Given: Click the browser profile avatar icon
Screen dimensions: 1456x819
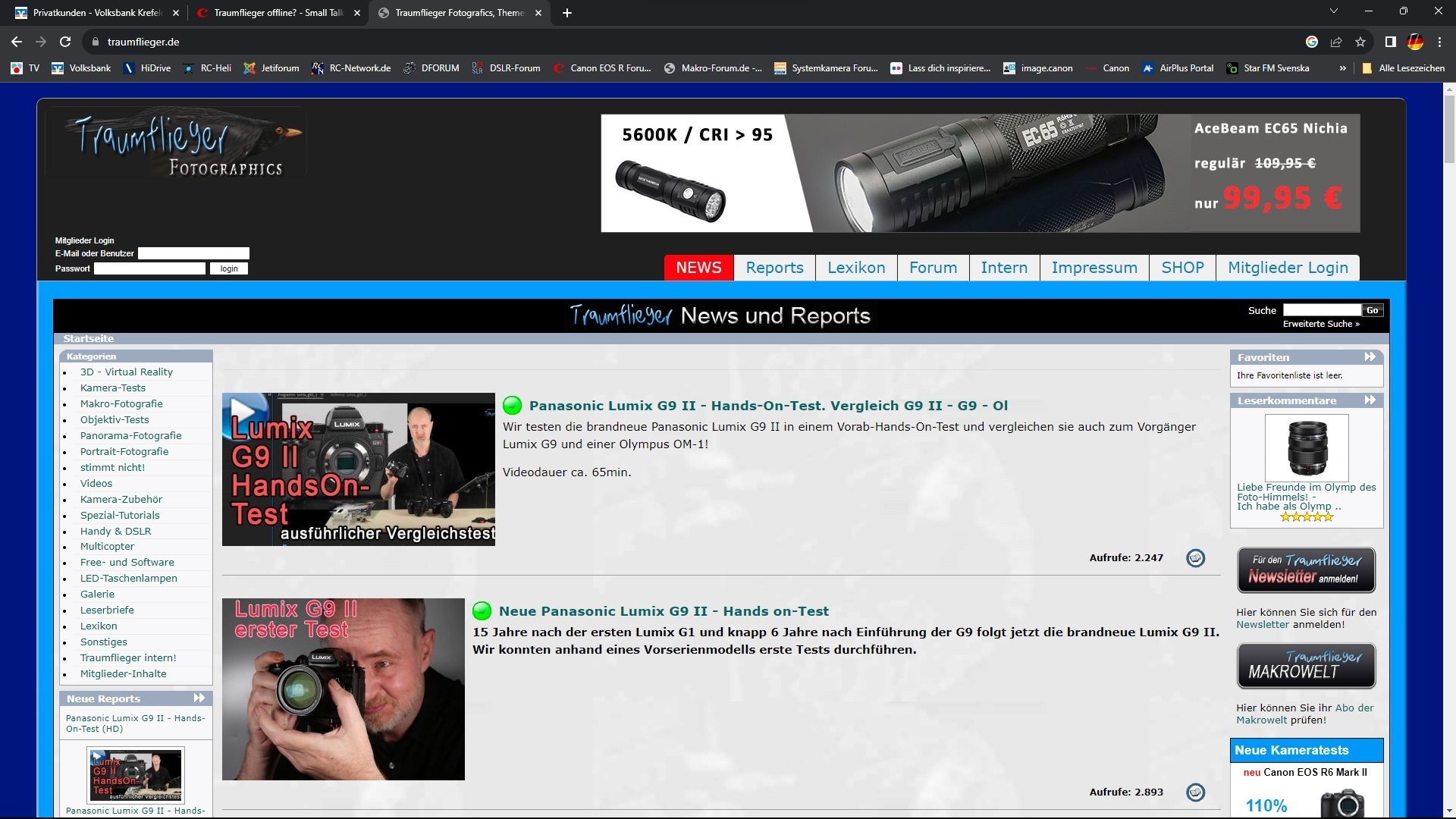Looking at the screenshot, I should 1415,42.
